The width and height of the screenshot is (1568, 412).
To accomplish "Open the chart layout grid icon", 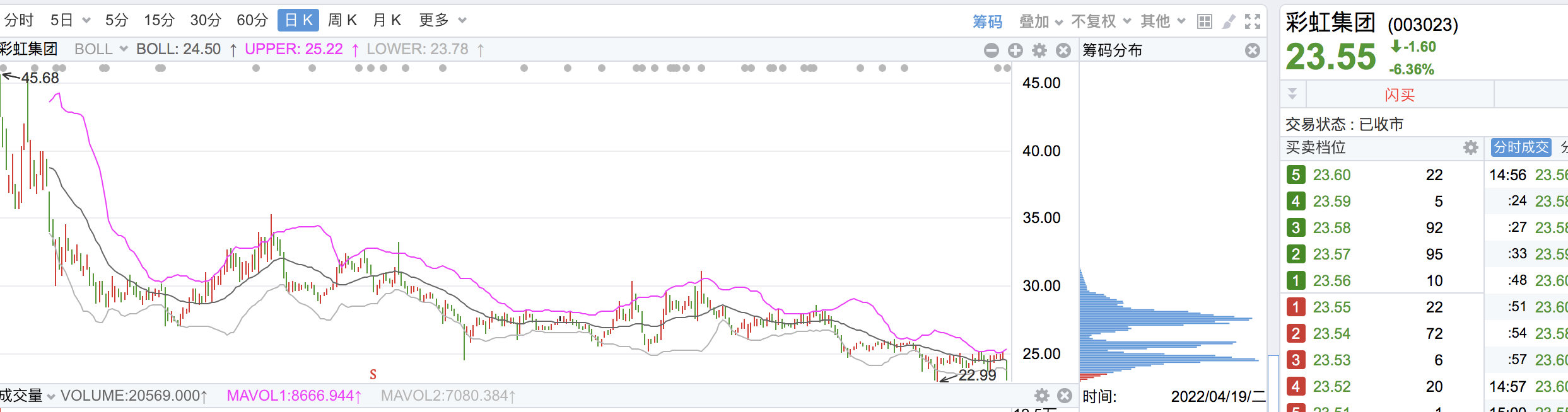I will [x=1204, y=21].
